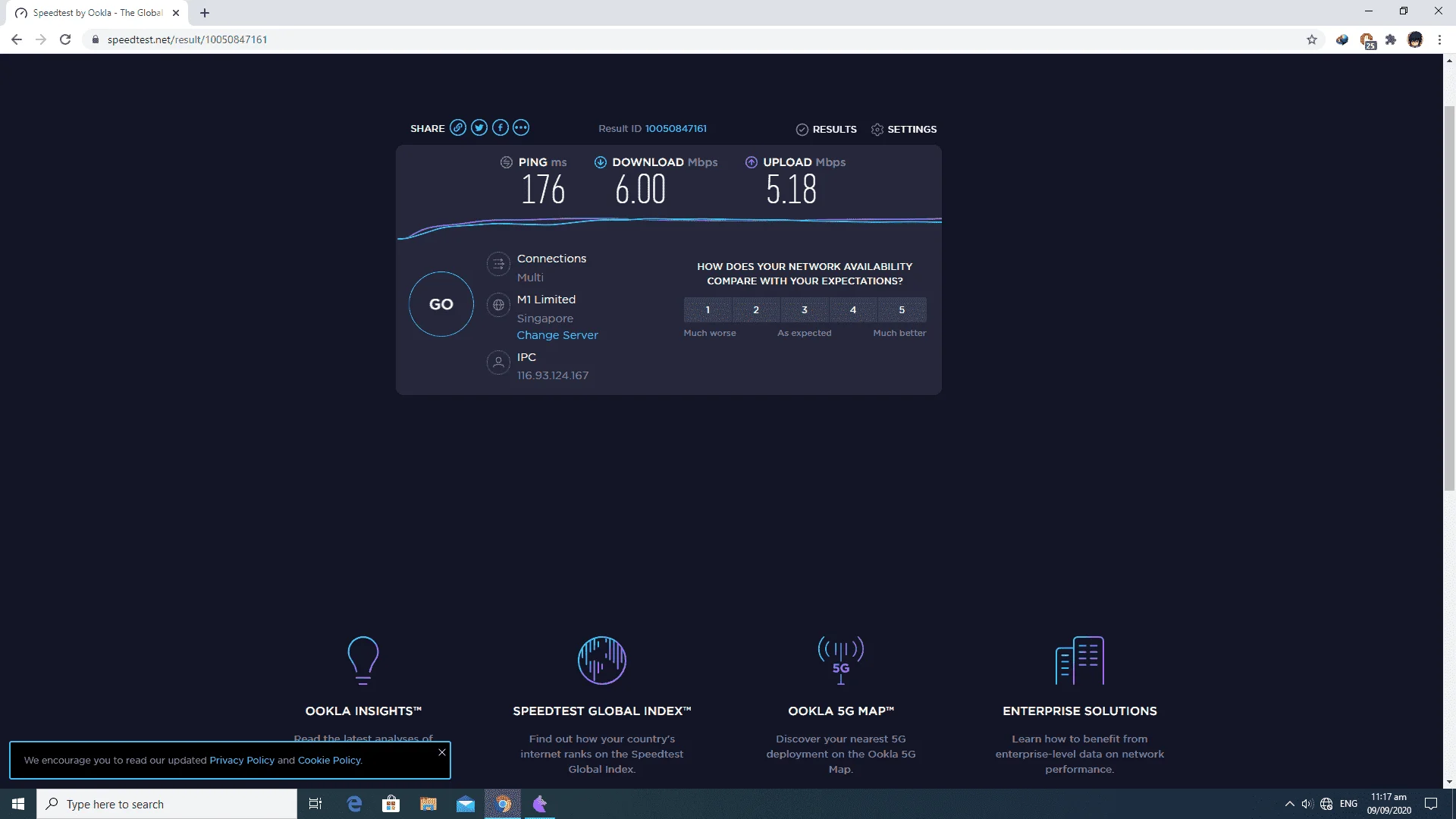Open Windows Start menu
Screen dimensions: 1456x819
click(18, 804)
